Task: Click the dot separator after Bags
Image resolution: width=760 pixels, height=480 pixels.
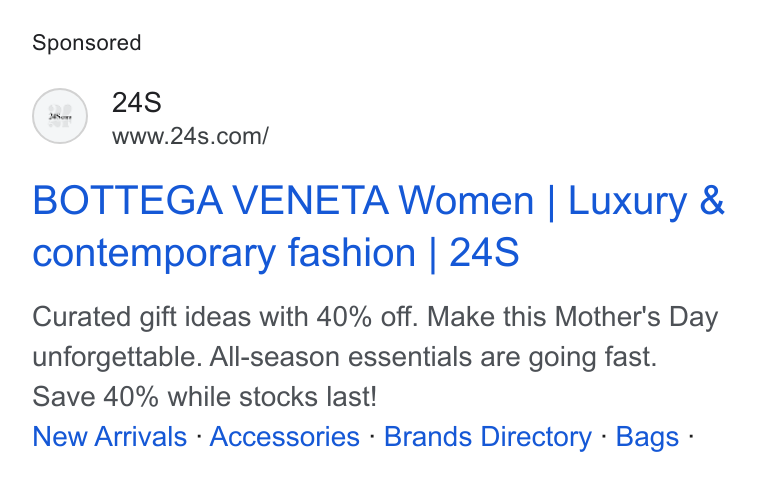Action: [691, 437]
